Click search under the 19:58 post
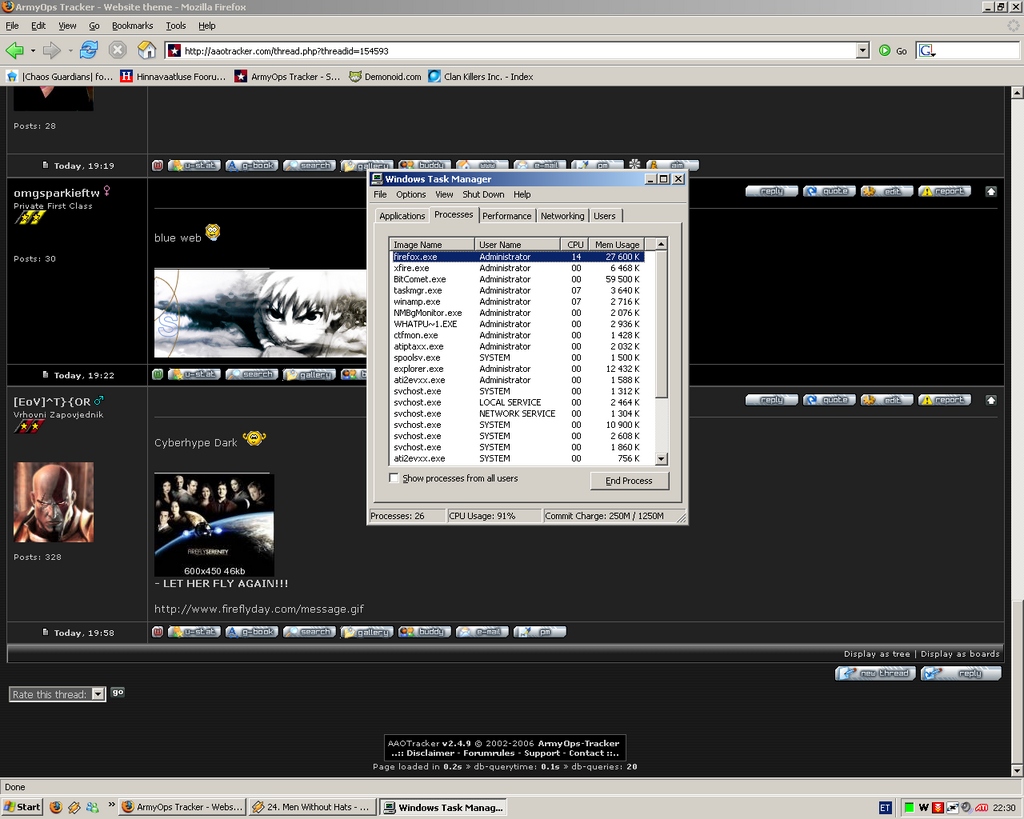The height and width of the screenshot is (819, 1024). 309,632
